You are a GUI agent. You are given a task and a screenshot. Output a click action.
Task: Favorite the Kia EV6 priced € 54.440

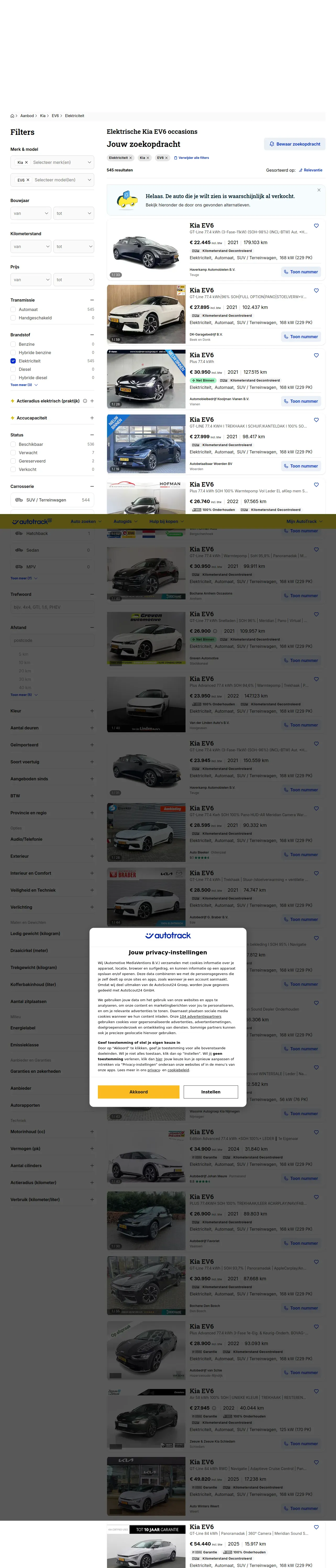[x=316, y=1527]
